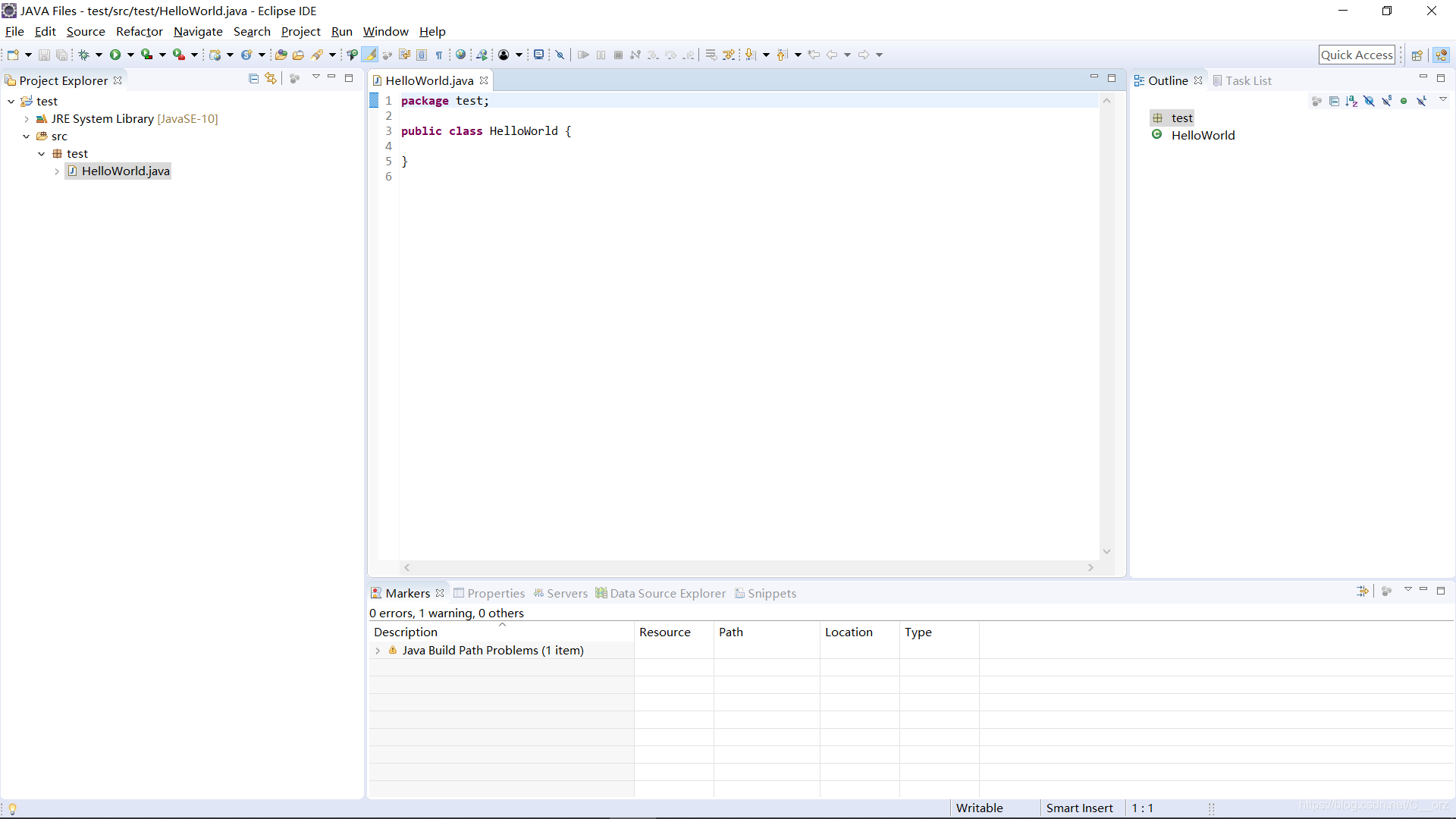The width and height of the screenshot is (1456, 819).
Task: Open the Run button dropdown arrow
Action: 130,55
